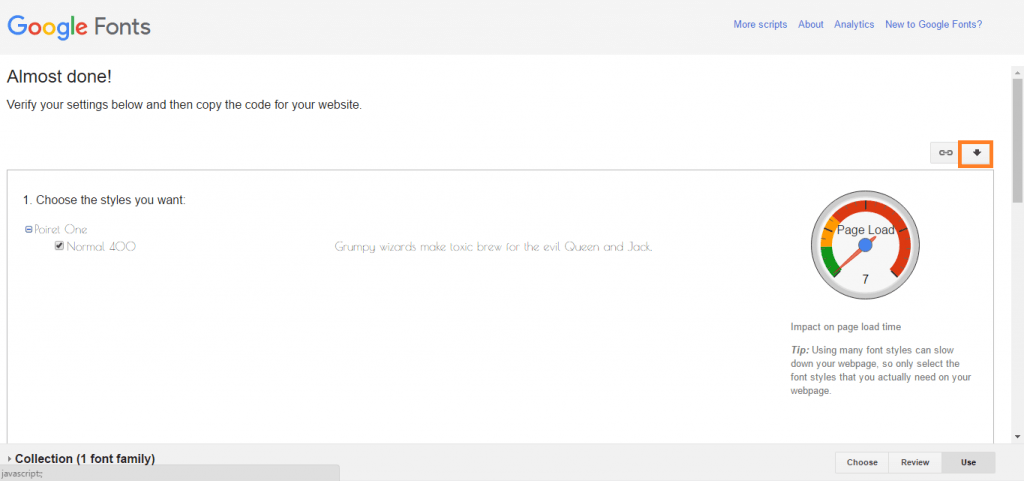The height and width of the screenshot is (481, 1024).
Task: Click the Google Fonts logo
Action: (x=79, y=26)
